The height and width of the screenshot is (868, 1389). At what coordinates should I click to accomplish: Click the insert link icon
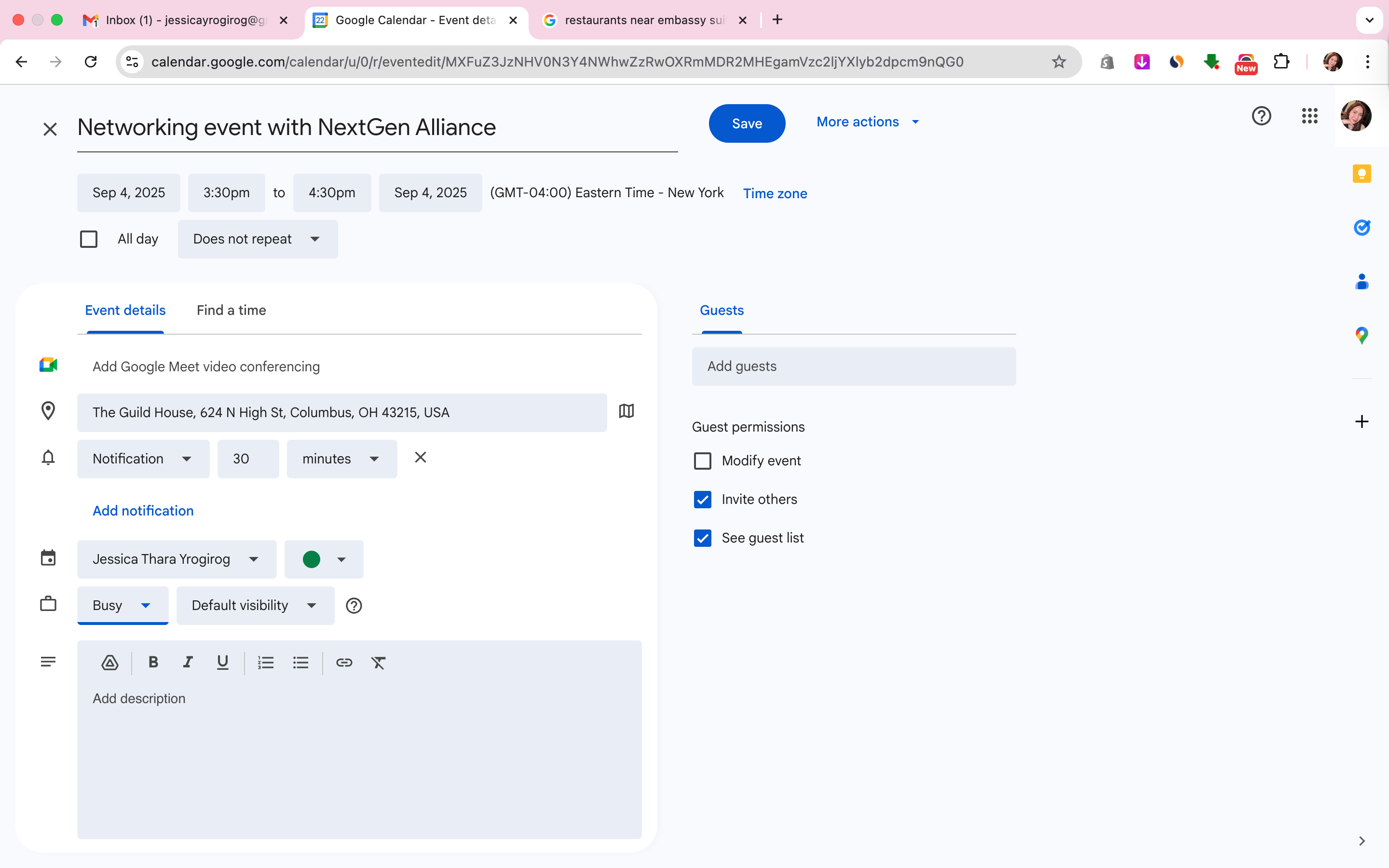[x=344, y=663]
